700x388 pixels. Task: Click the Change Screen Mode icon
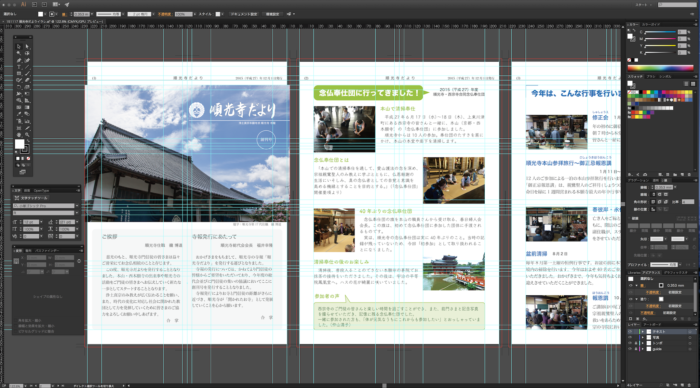(x=22, y=172)
